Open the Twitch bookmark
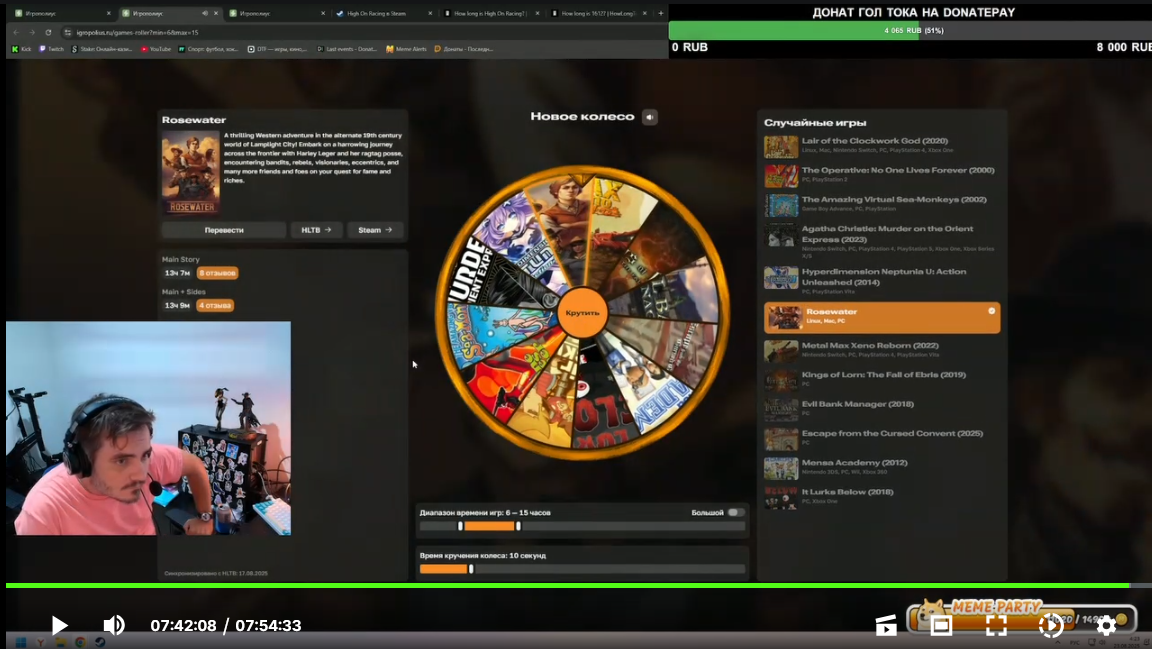Viewport: 1152px width, 649px height. pos(51,49)
